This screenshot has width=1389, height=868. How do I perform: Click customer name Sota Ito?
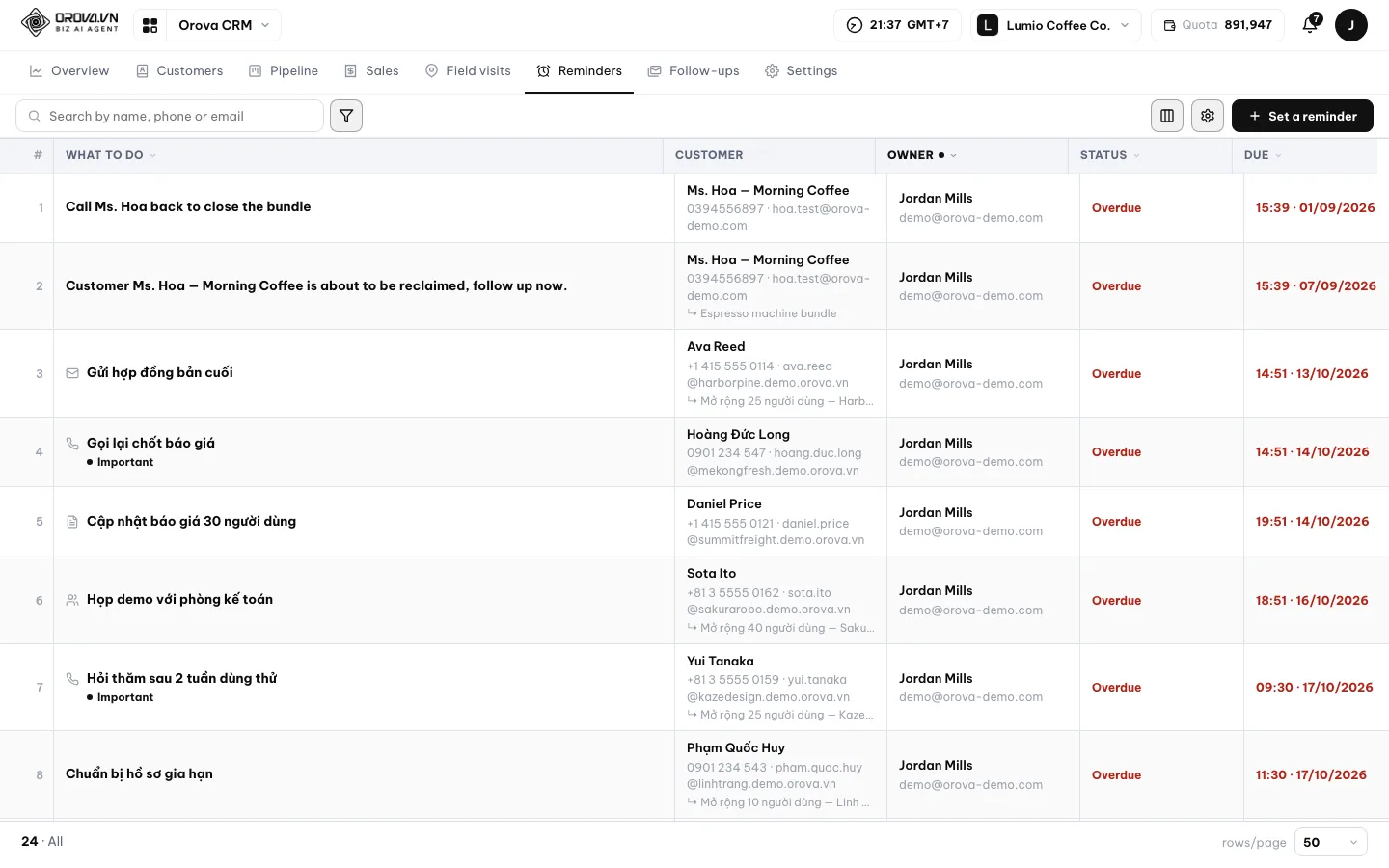(x=711, y=574)
